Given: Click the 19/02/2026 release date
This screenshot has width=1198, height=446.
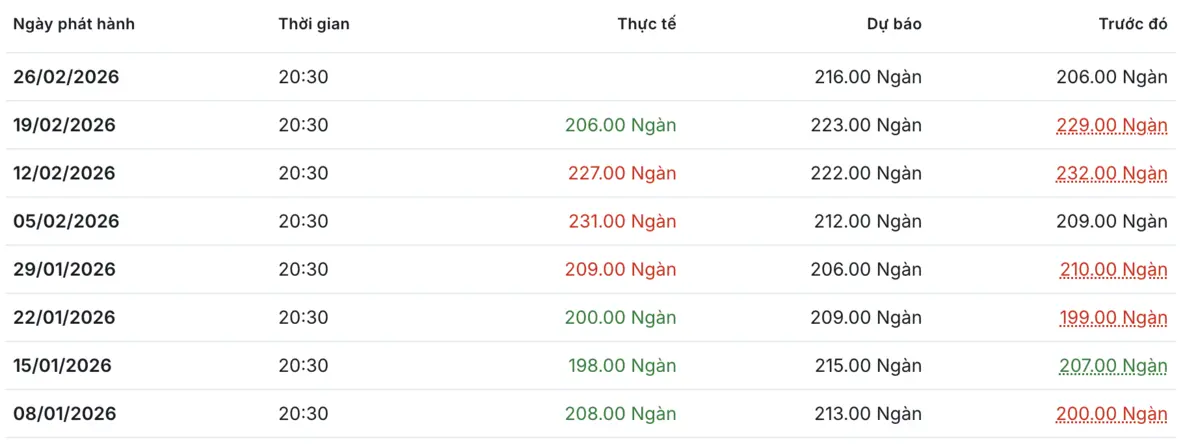Looking at the screenshot, I should (x=64, y=125).
